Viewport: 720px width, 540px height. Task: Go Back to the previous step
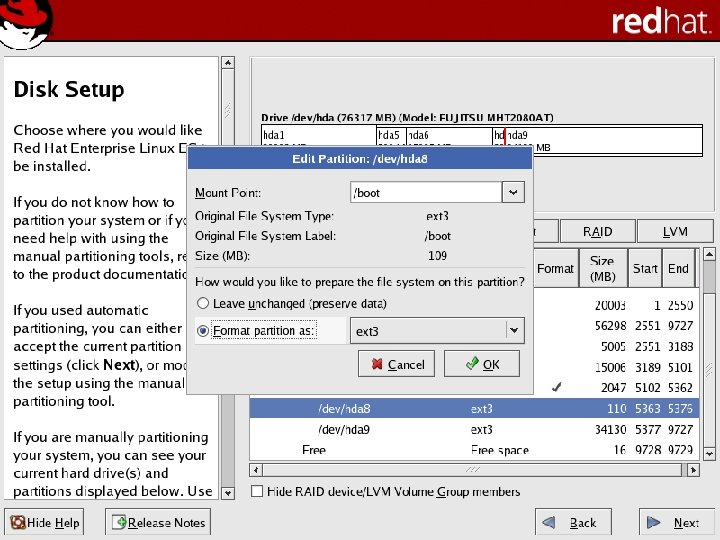point(573,522)
